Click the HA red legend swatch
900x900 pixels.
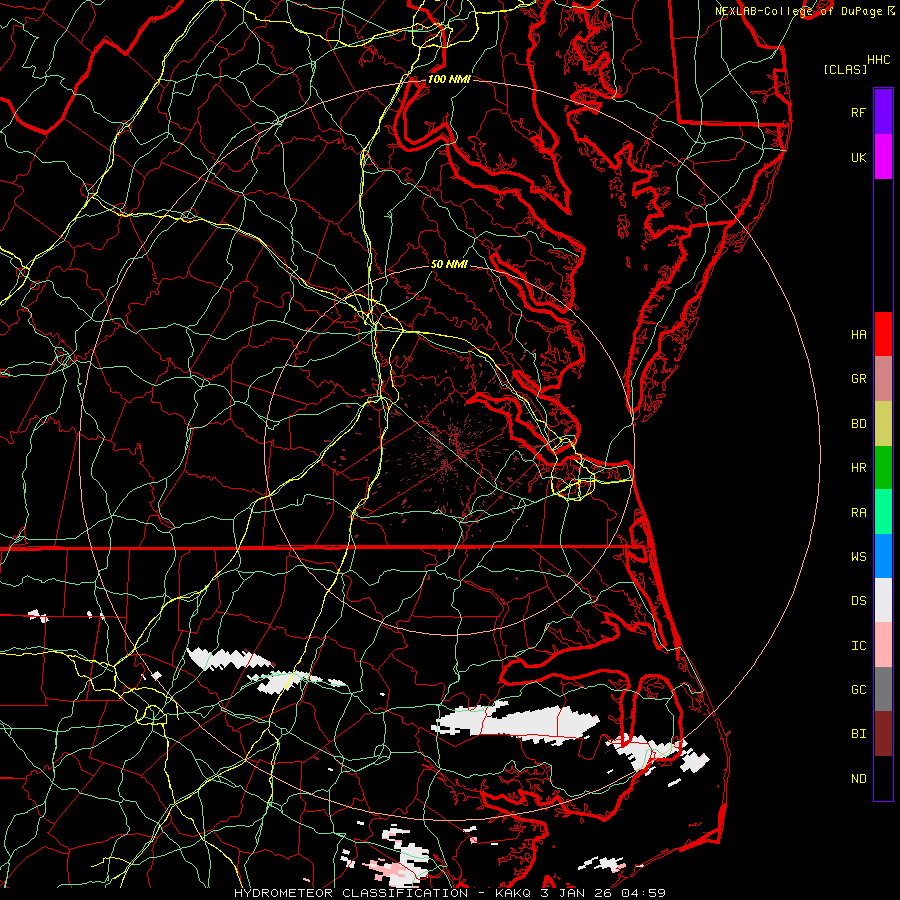point(883,334)
